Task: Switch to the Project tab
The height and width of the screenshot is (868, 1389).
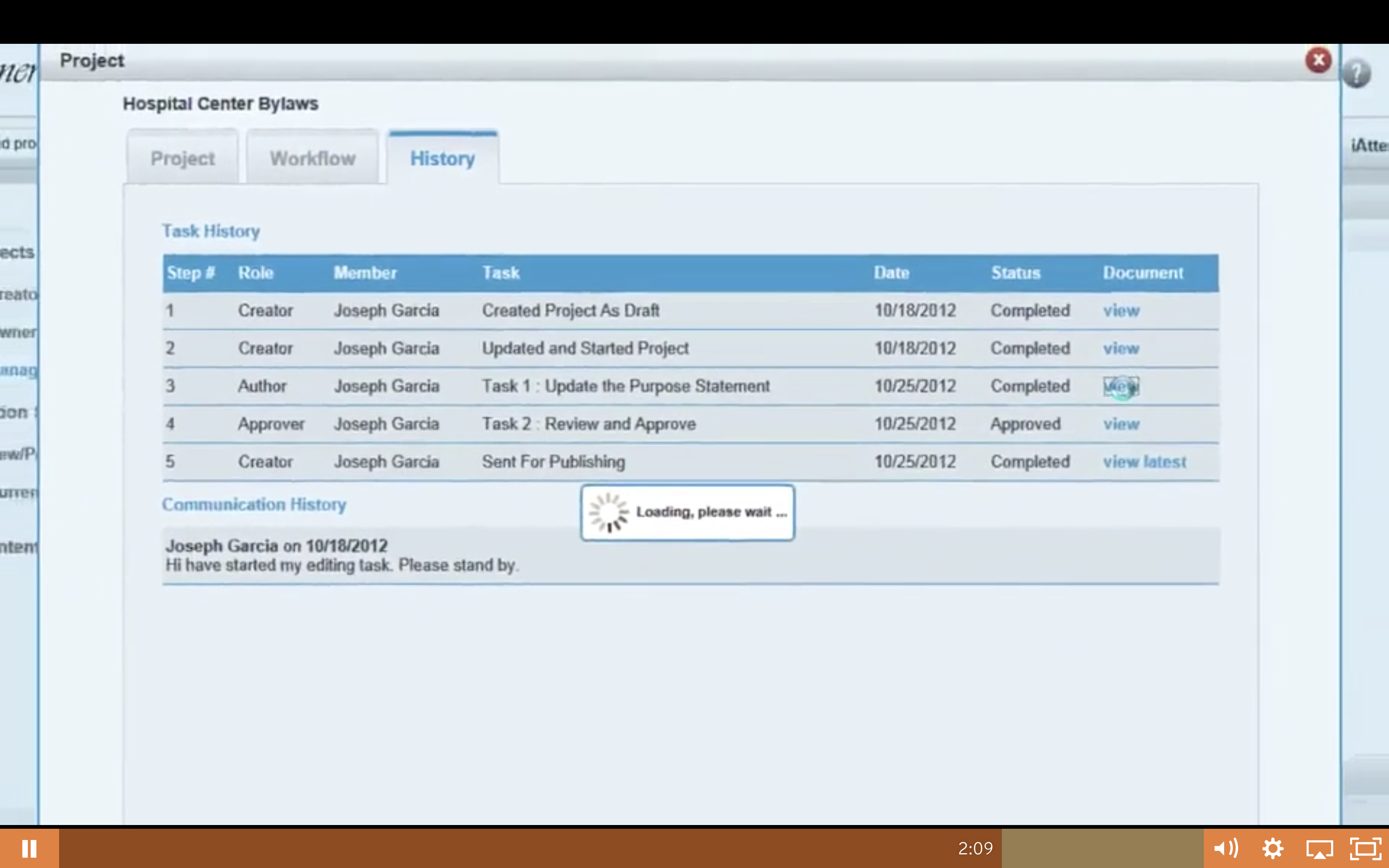Action: click(x=183, y=158)
